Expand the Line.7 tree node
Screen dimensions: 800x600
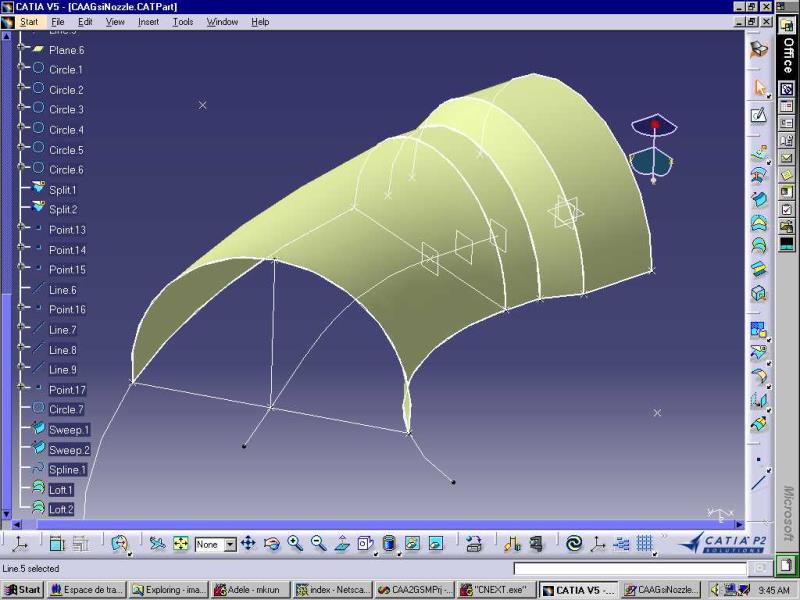point(20,327)
